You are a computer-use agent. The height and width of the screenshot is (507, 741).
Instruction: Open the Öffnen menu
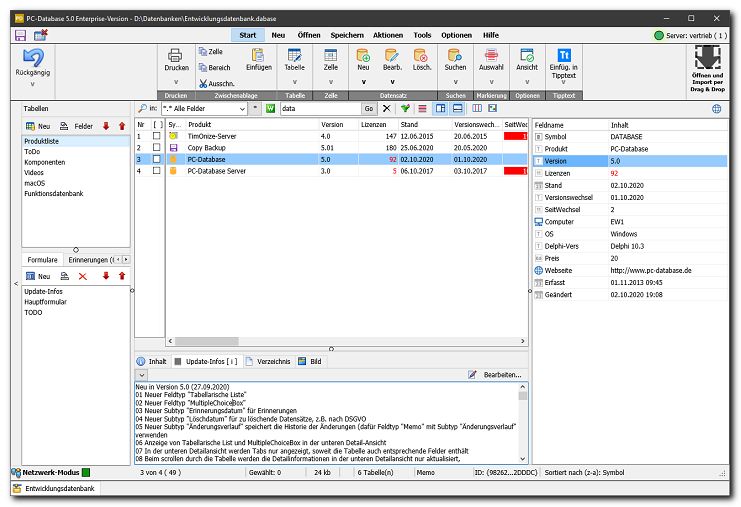pyautogui.click(x=309, y=35)
